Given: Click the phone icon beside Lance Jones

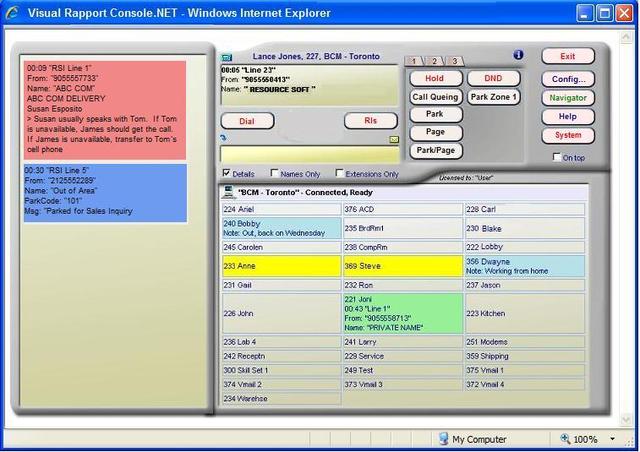Looking at the screenshot, I should pos(227,58).
